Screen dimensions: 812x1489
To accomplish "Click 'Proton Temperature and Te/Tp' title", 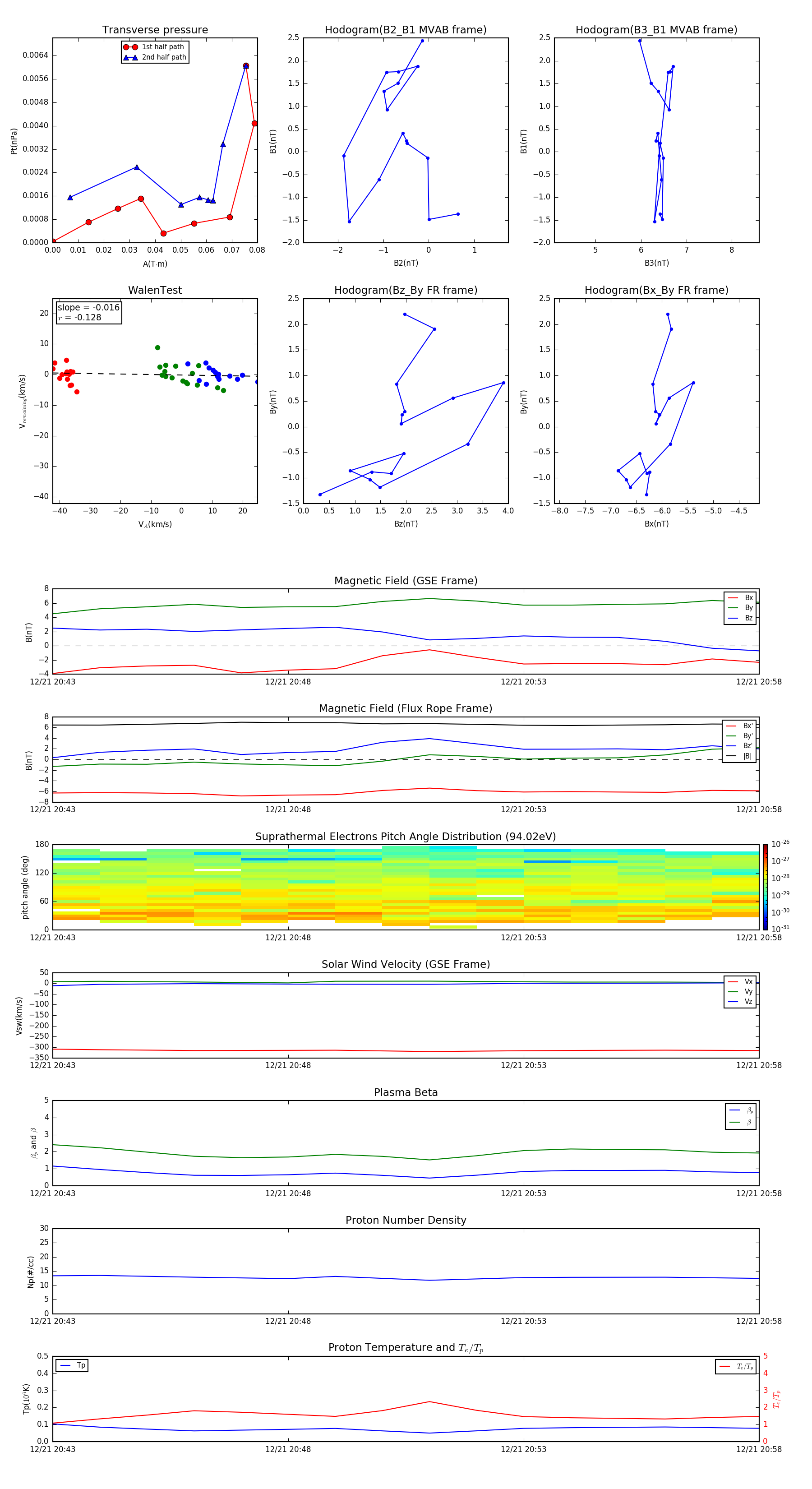I will 406,1348.
